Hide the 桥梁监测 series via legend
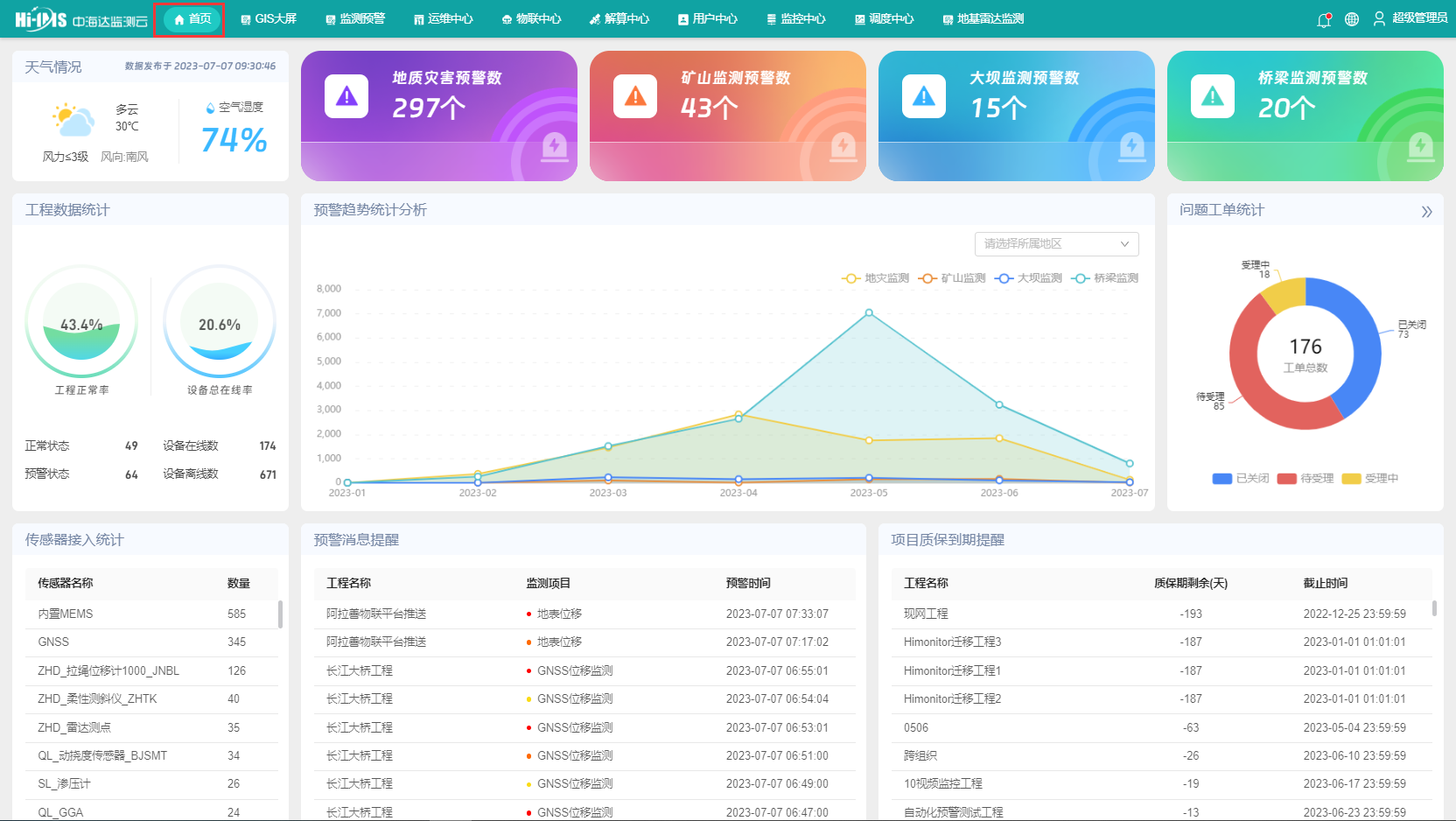Image resolution: width=1456 pixels, height=821 pixels. point(1105,278)
